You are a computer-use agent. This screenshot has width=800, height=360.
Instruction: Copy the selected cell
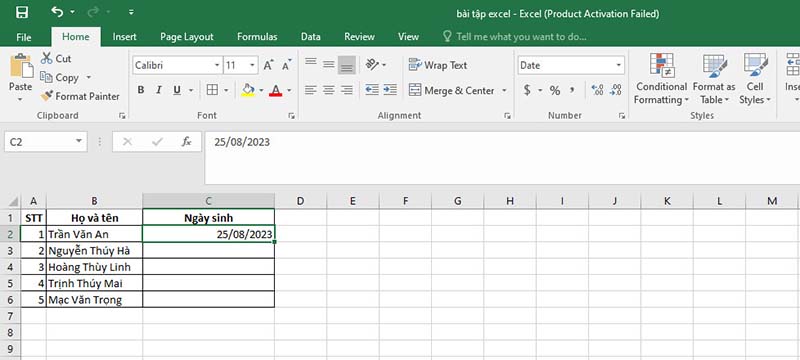[x=60, y=78]
